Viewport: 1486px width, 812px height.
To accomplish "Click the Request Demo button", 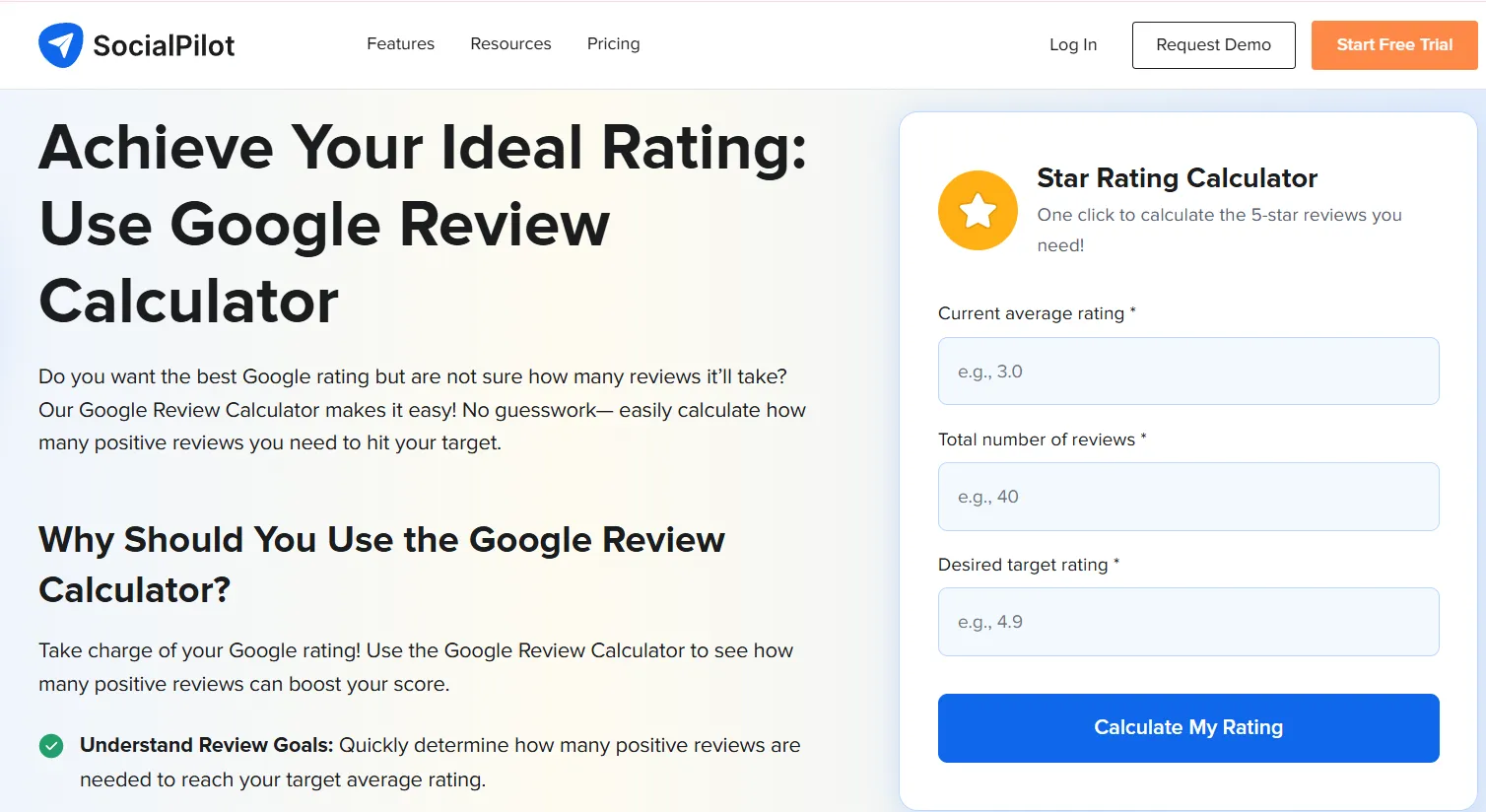I will click(1213, 44).
